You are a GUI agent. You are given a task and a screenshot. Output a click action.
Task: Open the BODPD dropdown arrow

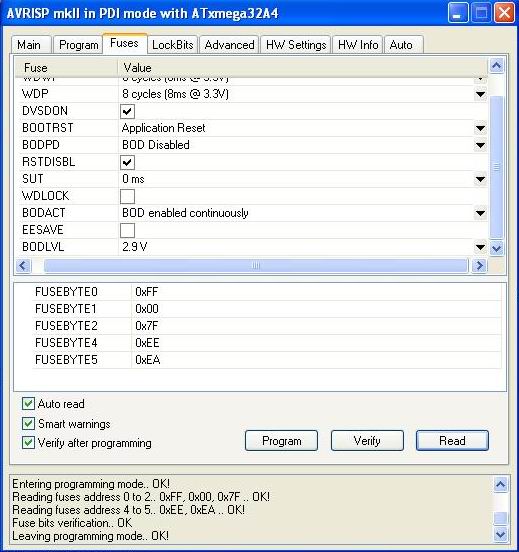480,145
